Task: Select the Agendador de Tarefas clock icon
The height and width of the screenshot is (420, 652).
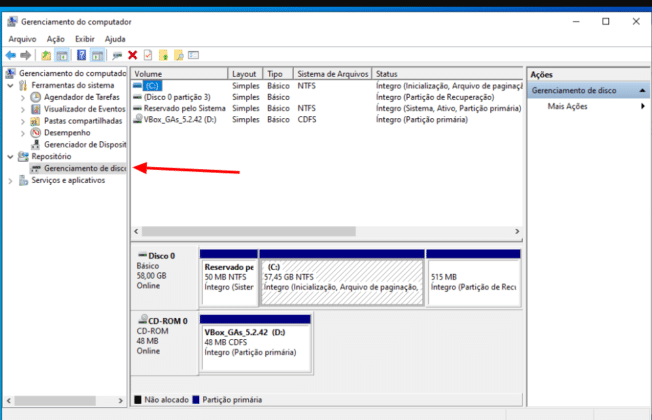Action: [x=36, y=97]
